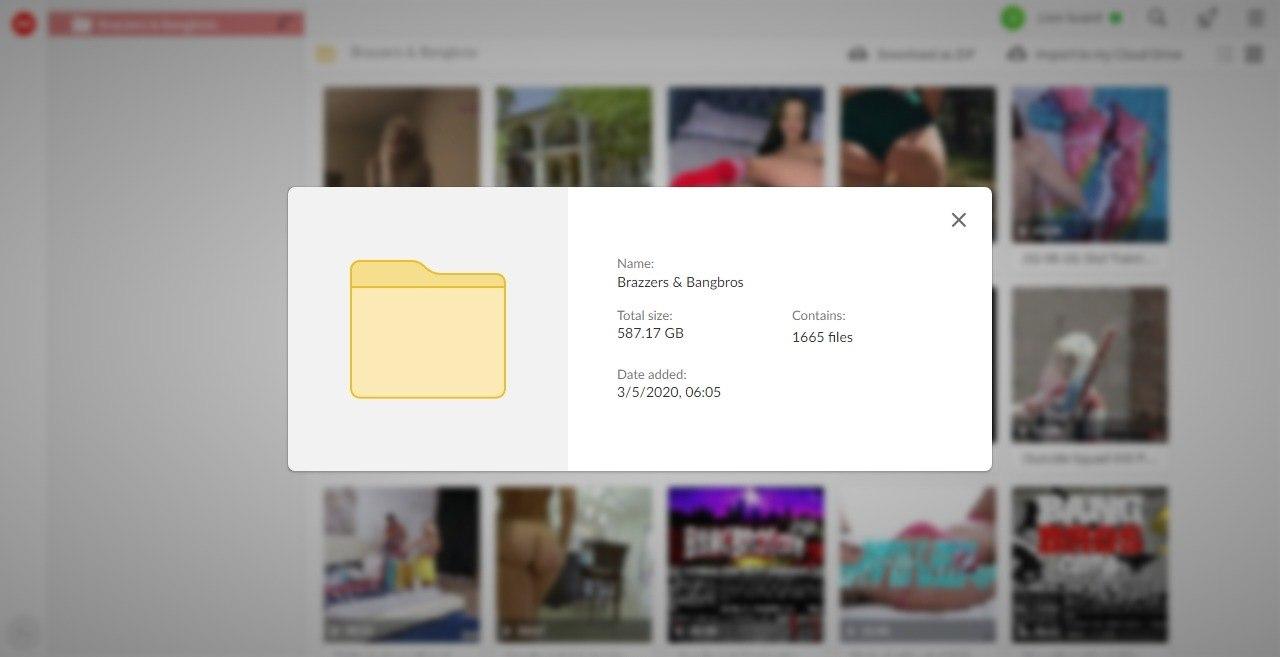Viewport: 1280px width, 657px height.
Task: Click Import to my Cloud Drive
Action: click(x=1095, y=54)
